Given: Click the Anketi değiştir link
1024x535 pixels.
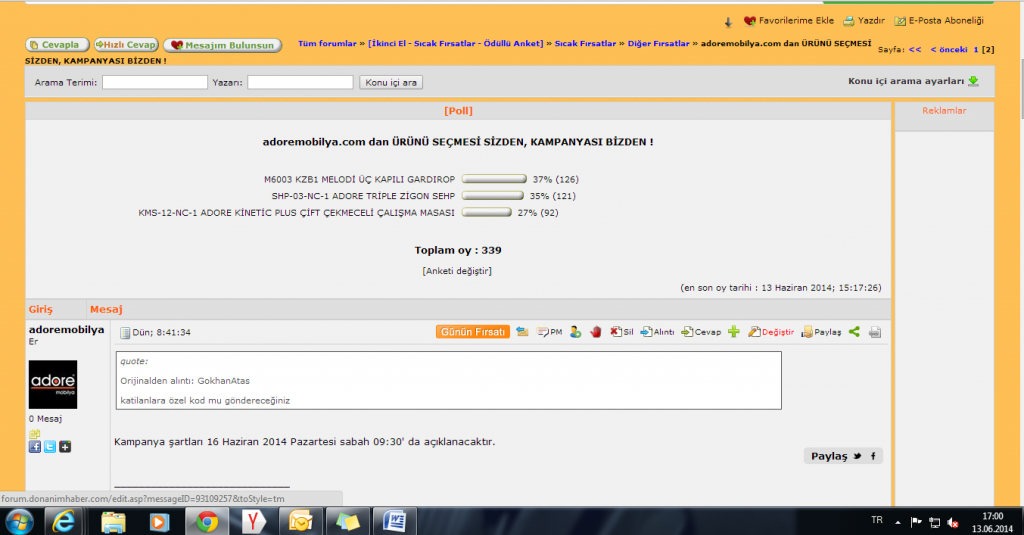Looking at the screenshot, I should pos(457,271).
